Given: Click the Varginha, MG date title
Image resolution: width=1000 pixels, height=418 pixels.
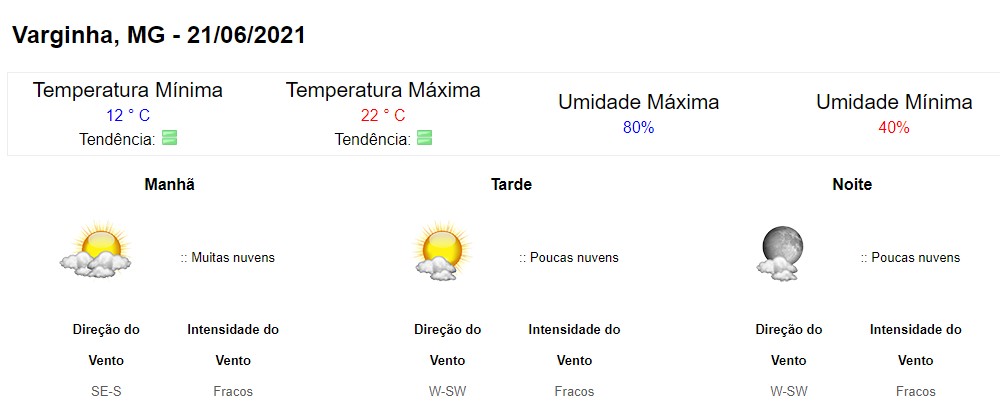Looking at the screenshot, I should point(159,35).
